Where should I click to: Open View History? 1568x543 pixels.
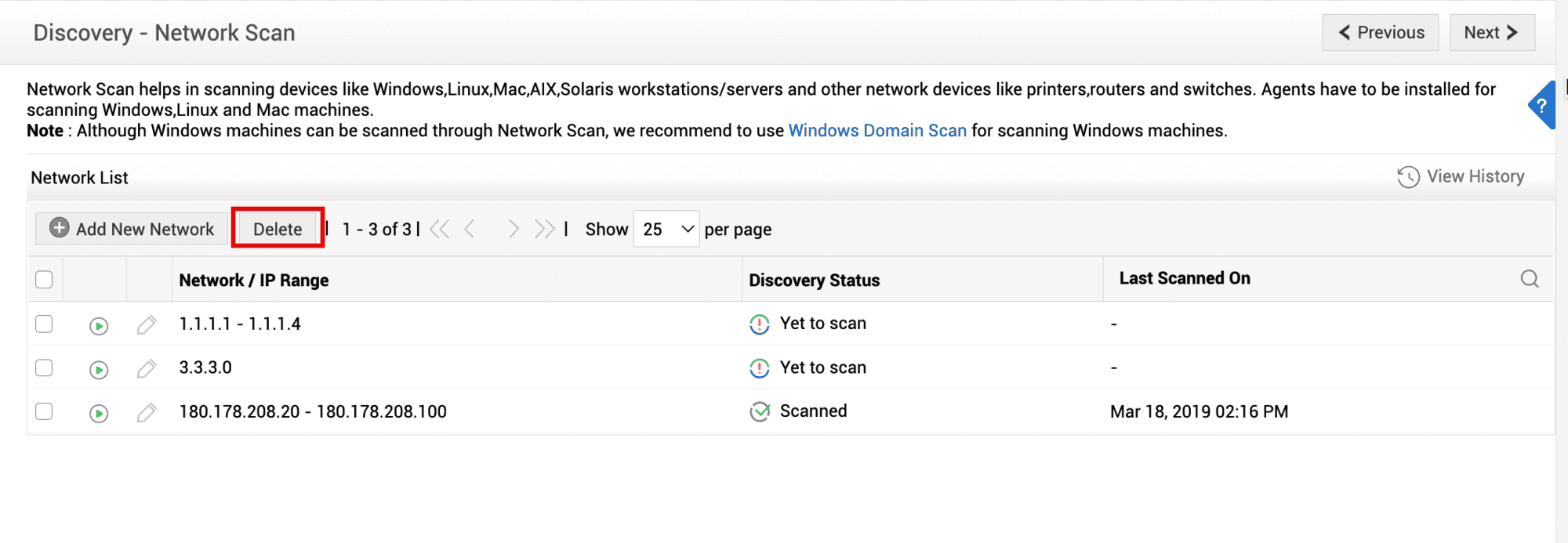click(1461, 177)
